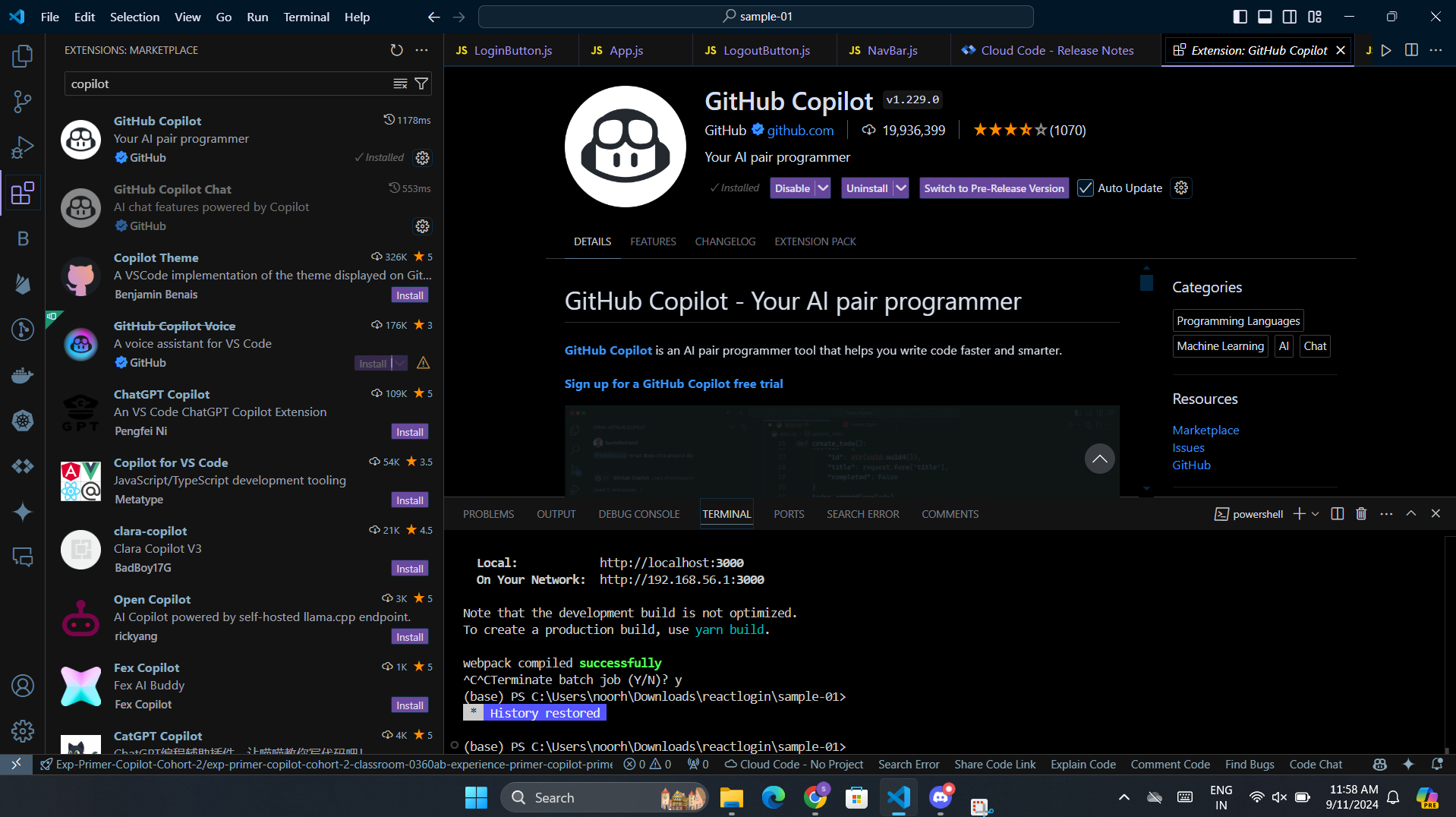Viewport: 1456px width, 817px height.
Task: Open the Explorer view in the activity bar
Action: point(22,55)
